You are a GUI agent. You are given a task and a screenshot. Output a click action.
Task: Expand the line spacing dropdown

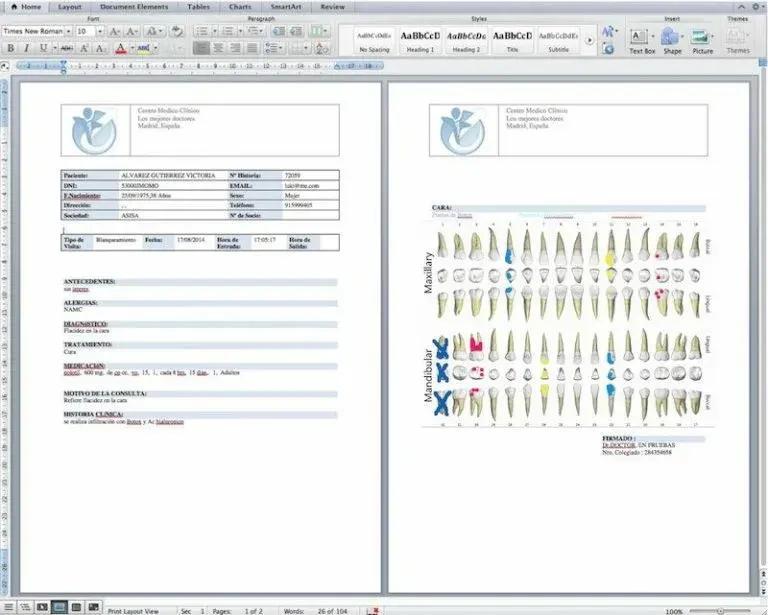(x=281, y=48)
